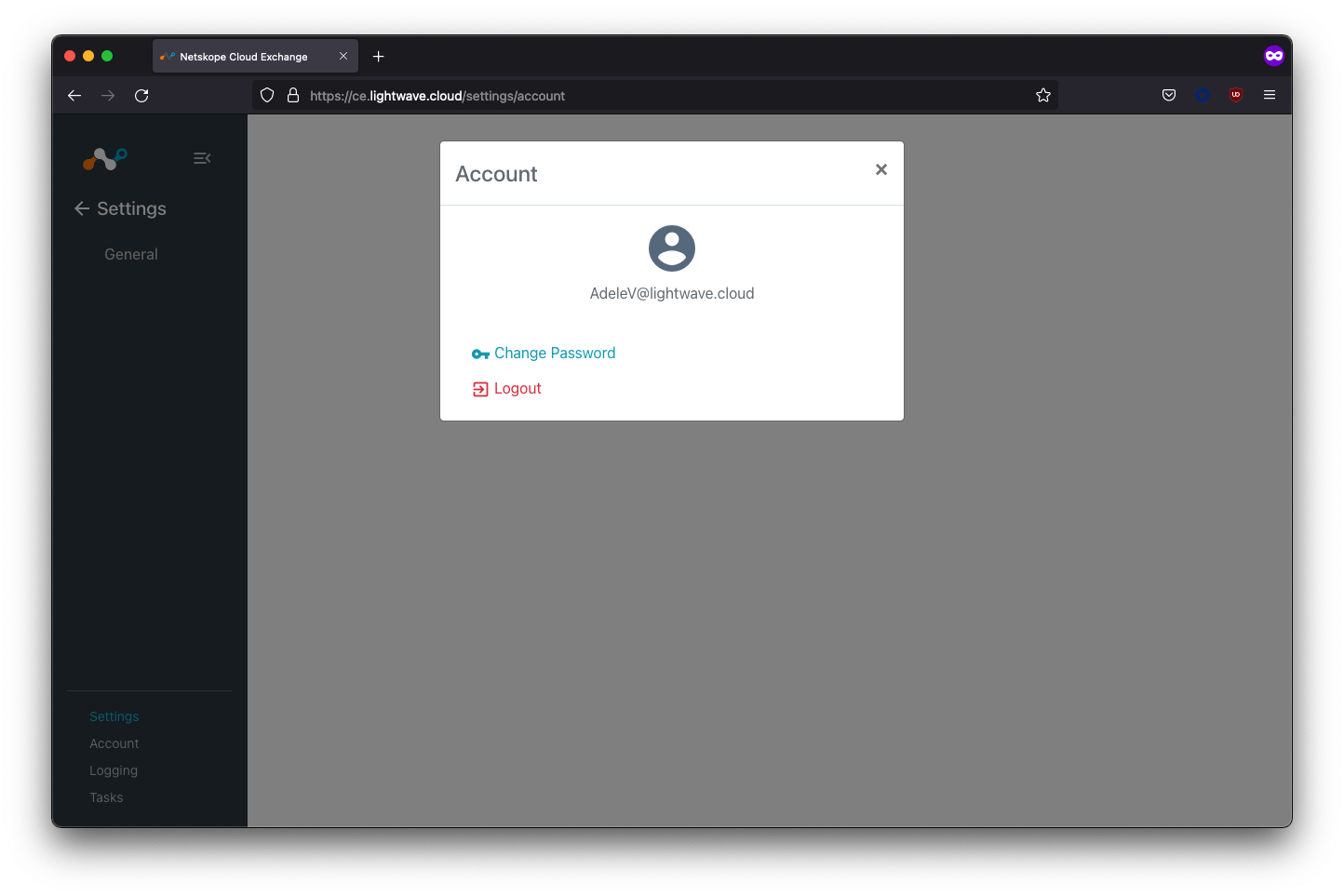Click the Logout link
The height and width of the screenshot is (896, 1344).
click(517, 389)
